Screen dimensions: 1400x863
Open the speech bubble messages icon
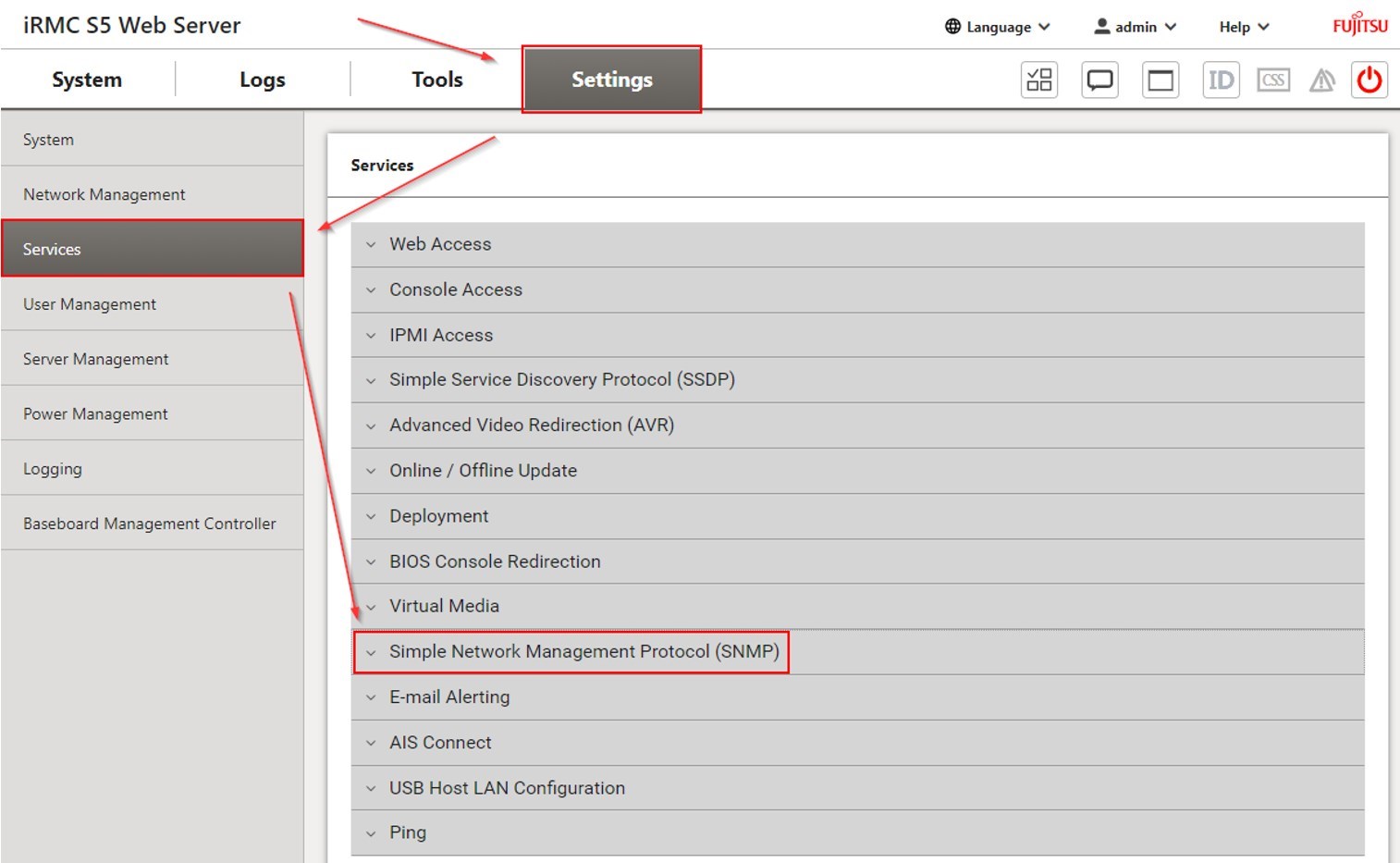coord(1099,80)
